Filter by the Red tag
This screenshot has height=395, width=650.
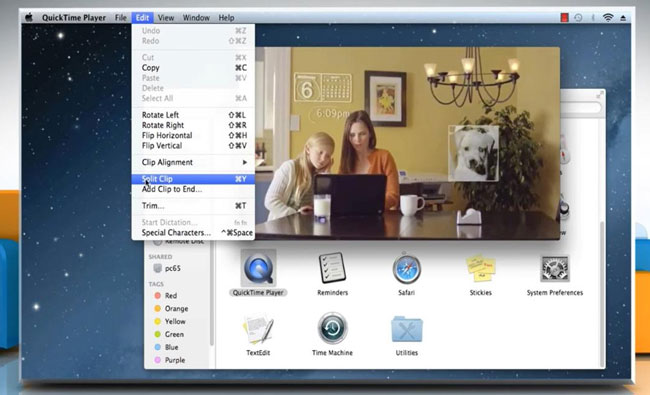(x=166, y=296)
